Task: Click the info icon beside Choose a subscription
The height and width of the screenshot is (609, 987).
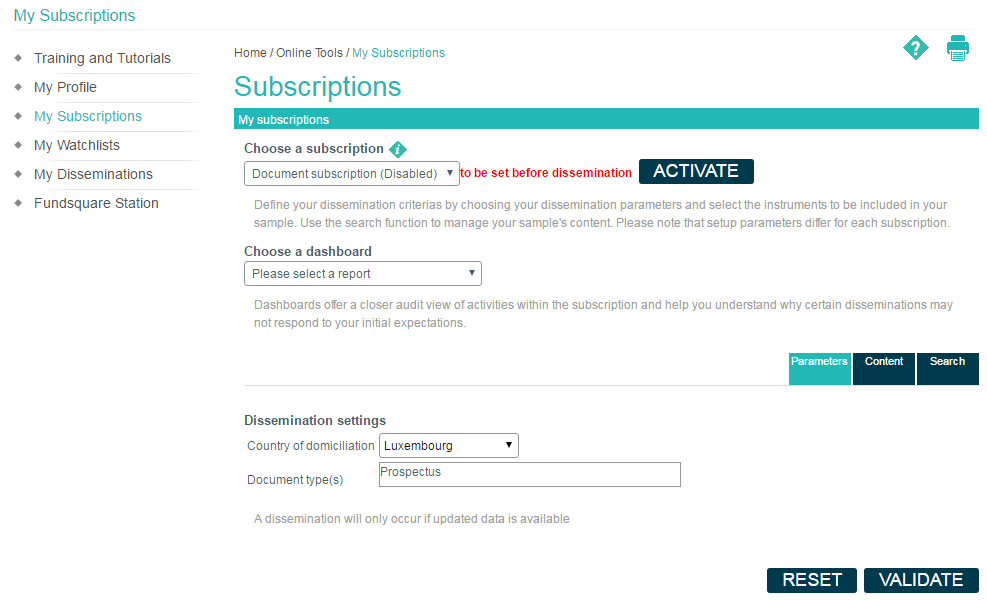Action: click(x=398, y=149)
